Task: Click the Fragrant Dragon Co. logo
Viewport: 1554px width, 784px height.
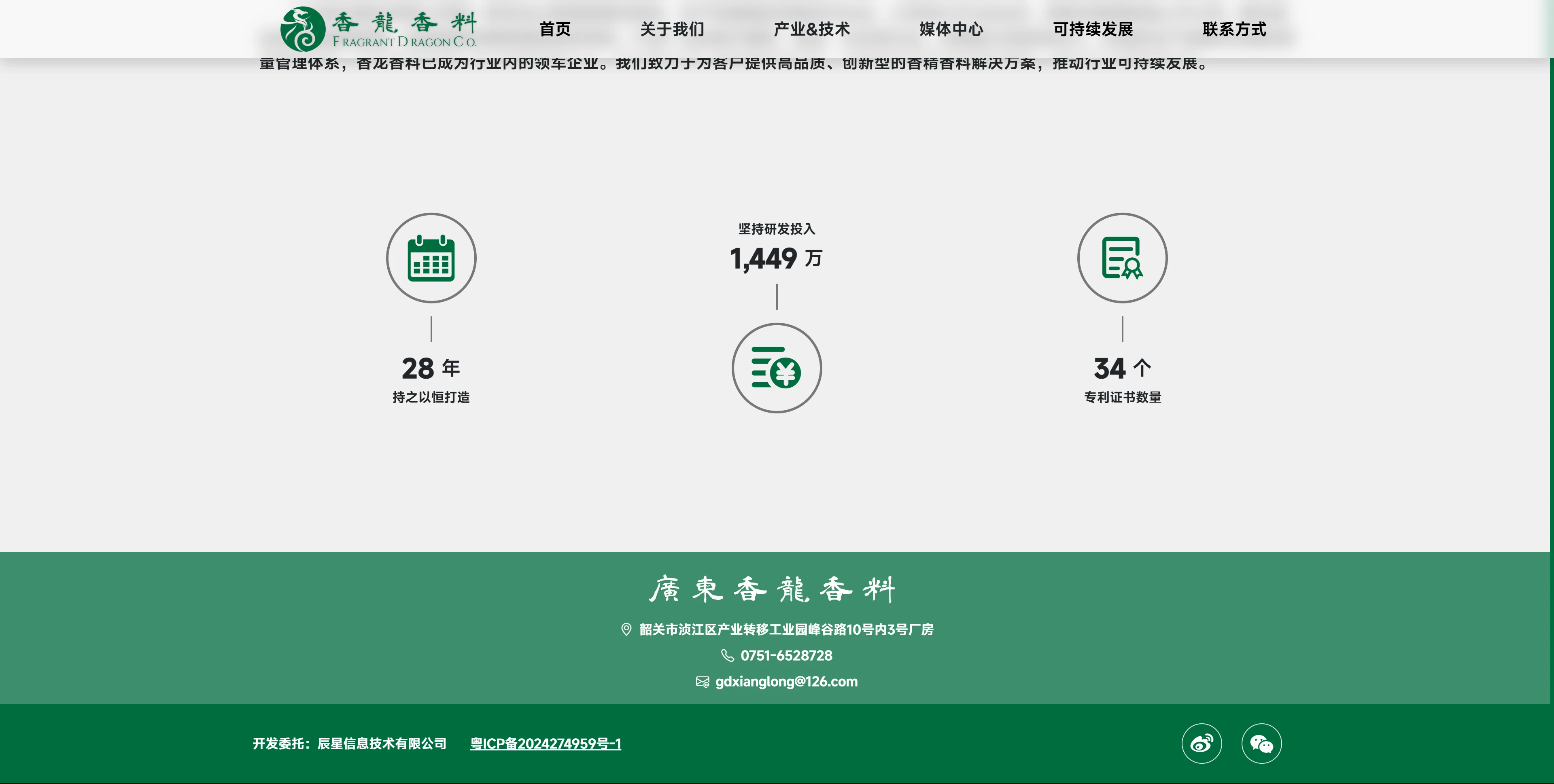Action: [378, 29]
